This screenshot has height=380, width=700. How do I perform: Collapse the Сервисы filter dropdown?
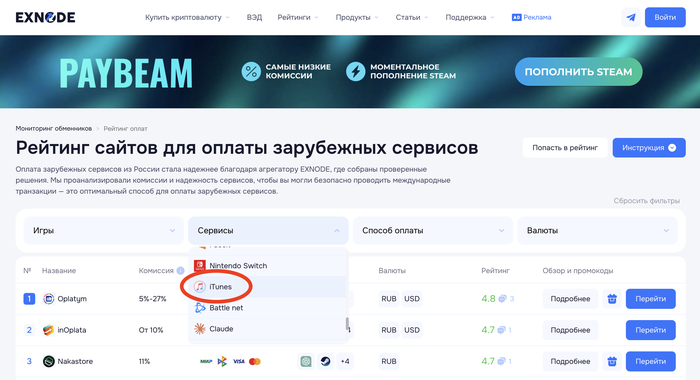(268, 230)
